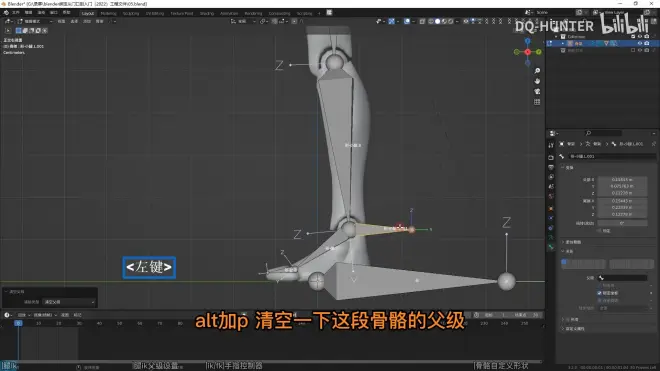Switch to the Shading workspace tab

[207, 13]
